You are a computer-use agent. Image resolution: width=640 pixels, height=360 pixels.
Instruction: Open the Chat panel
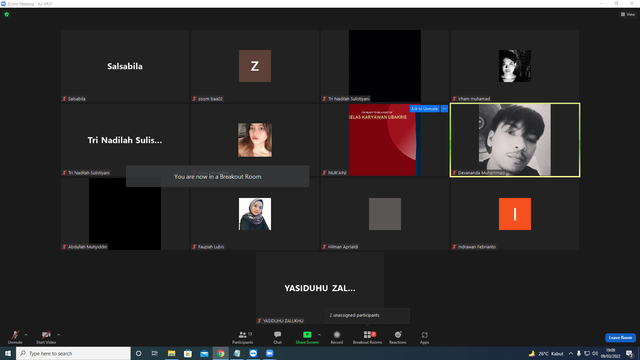[x=278, y=337]
